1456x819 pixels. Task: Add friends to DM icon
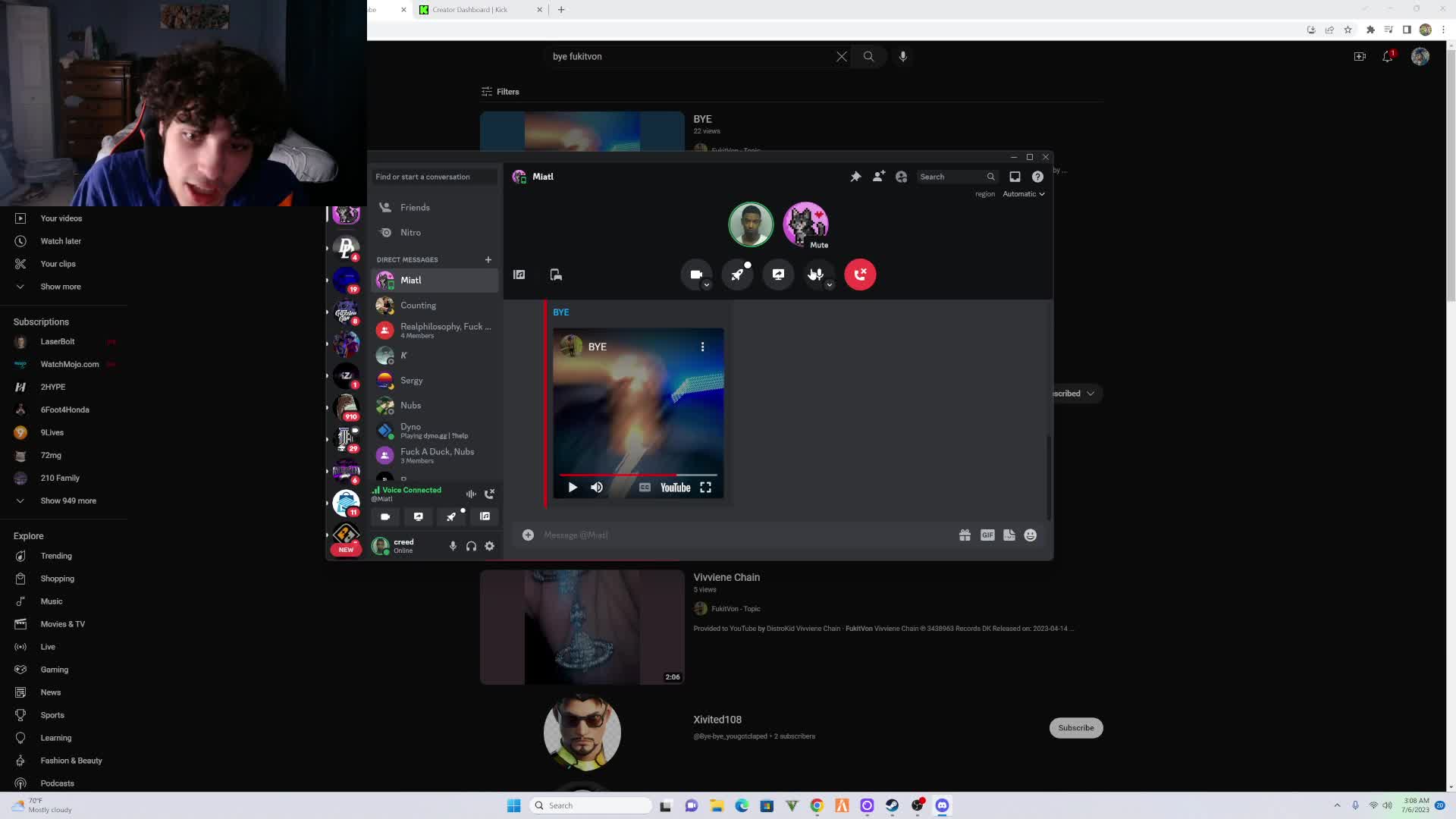pyautogui.click(x=878, y=177)
